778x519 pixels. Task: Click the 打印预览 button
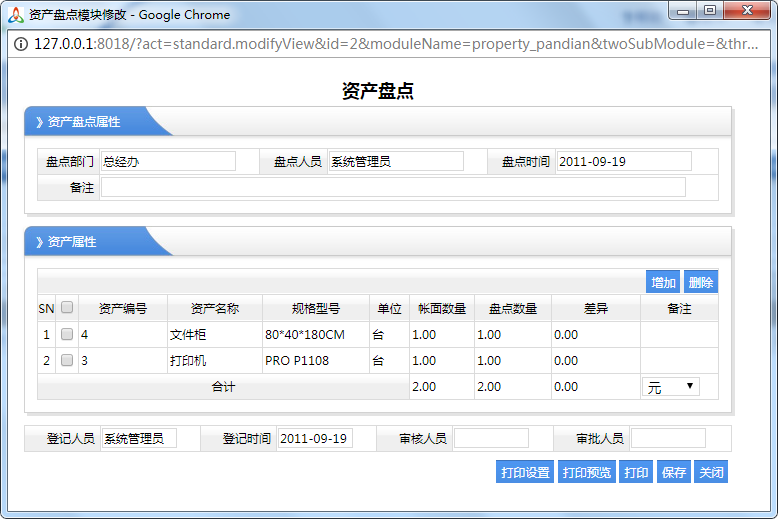(587, 472)
